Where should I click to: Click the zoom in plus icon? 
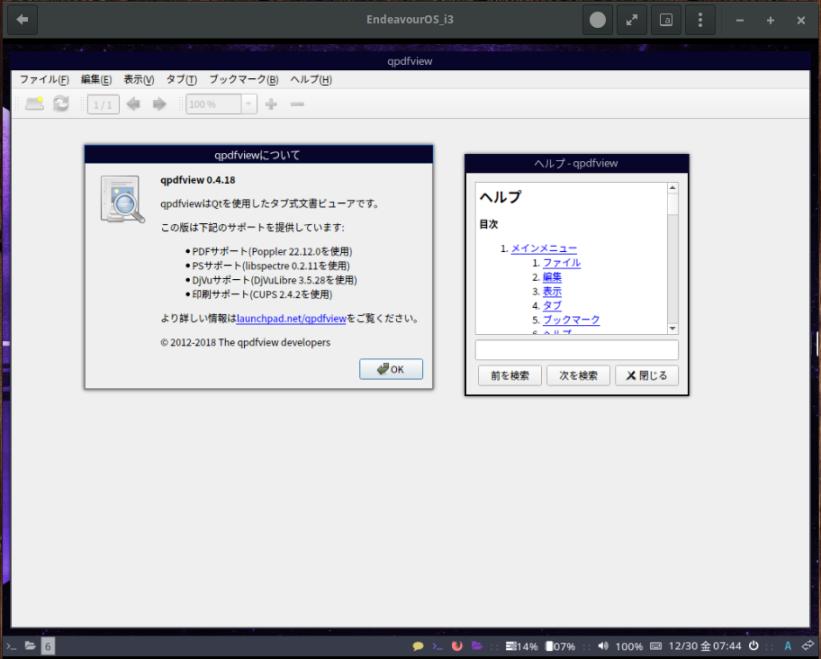[x=271, y=104]
